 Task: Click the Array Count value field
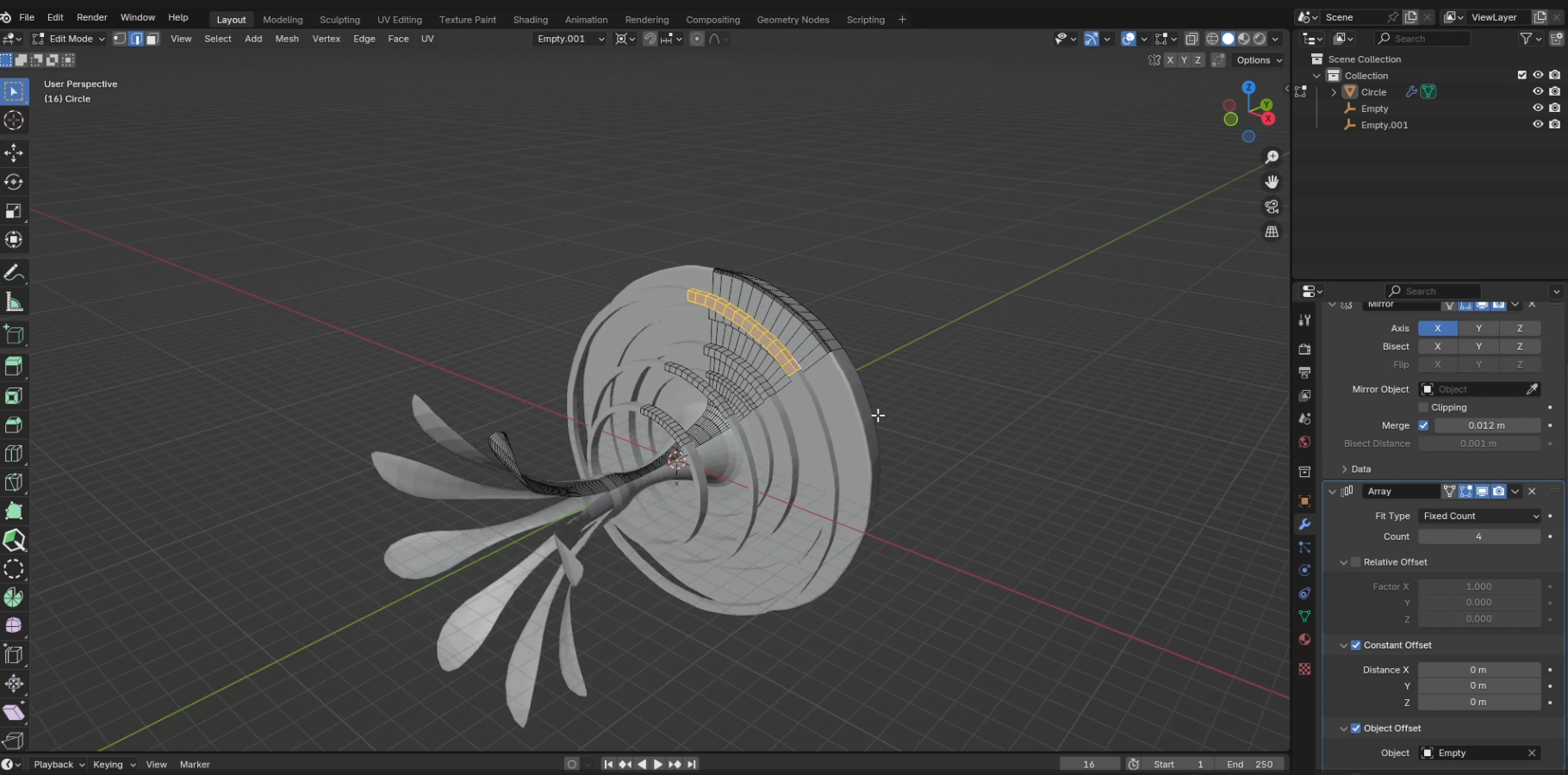coord(1479,536)
